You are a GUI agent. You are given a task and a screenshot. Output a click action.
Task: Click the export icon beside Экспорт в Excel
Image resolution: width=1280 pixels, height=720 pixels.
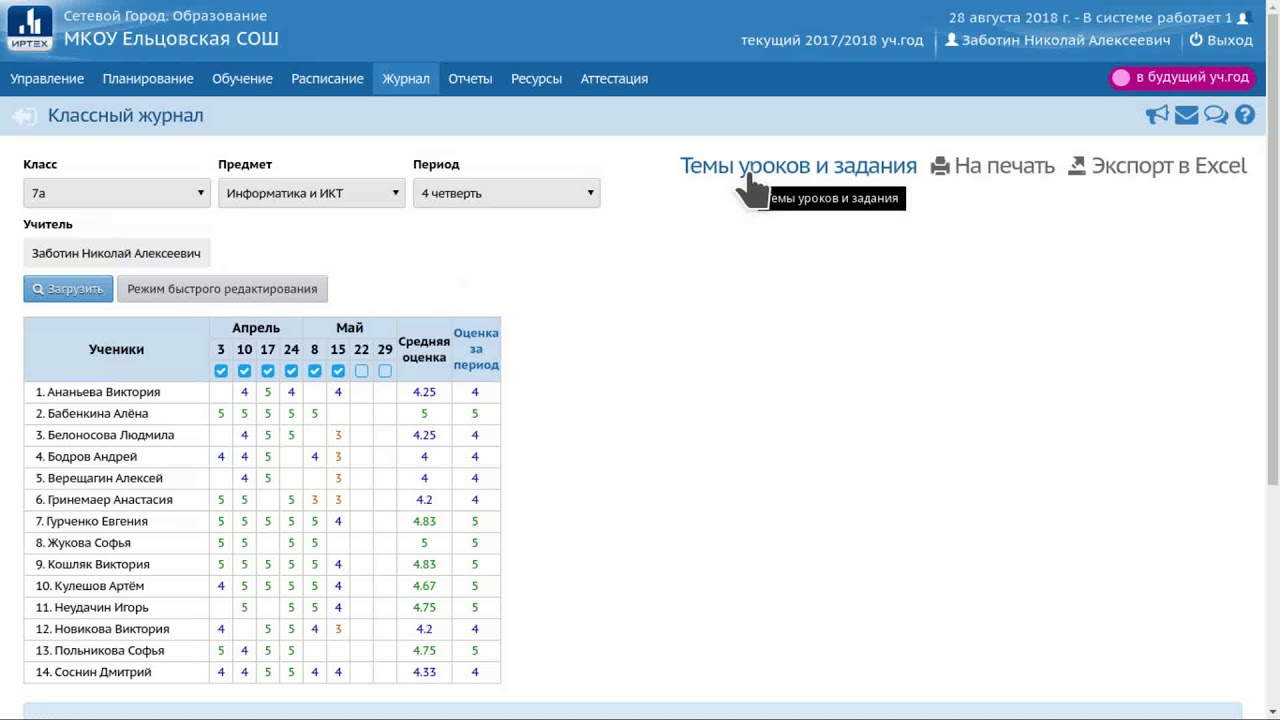[x=1077, y=166]
